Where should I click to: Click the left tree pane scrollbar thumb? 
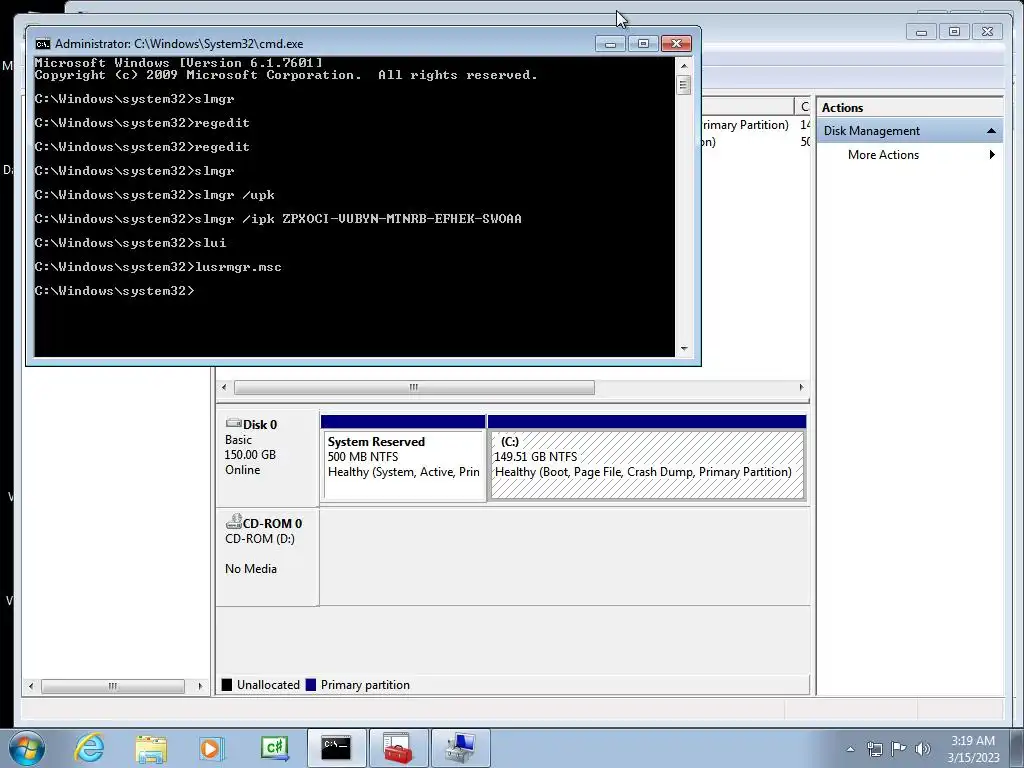pyautogui.click(x=112, y=686)
